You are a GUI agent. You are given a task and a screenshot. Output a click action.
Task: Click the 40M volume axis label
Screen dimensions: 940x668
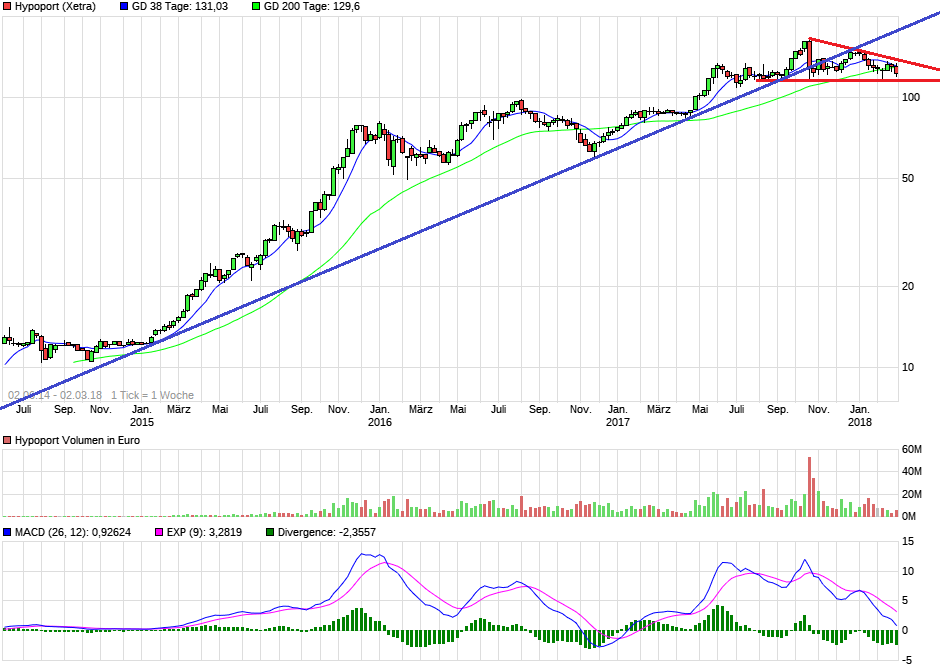(911, 471)
